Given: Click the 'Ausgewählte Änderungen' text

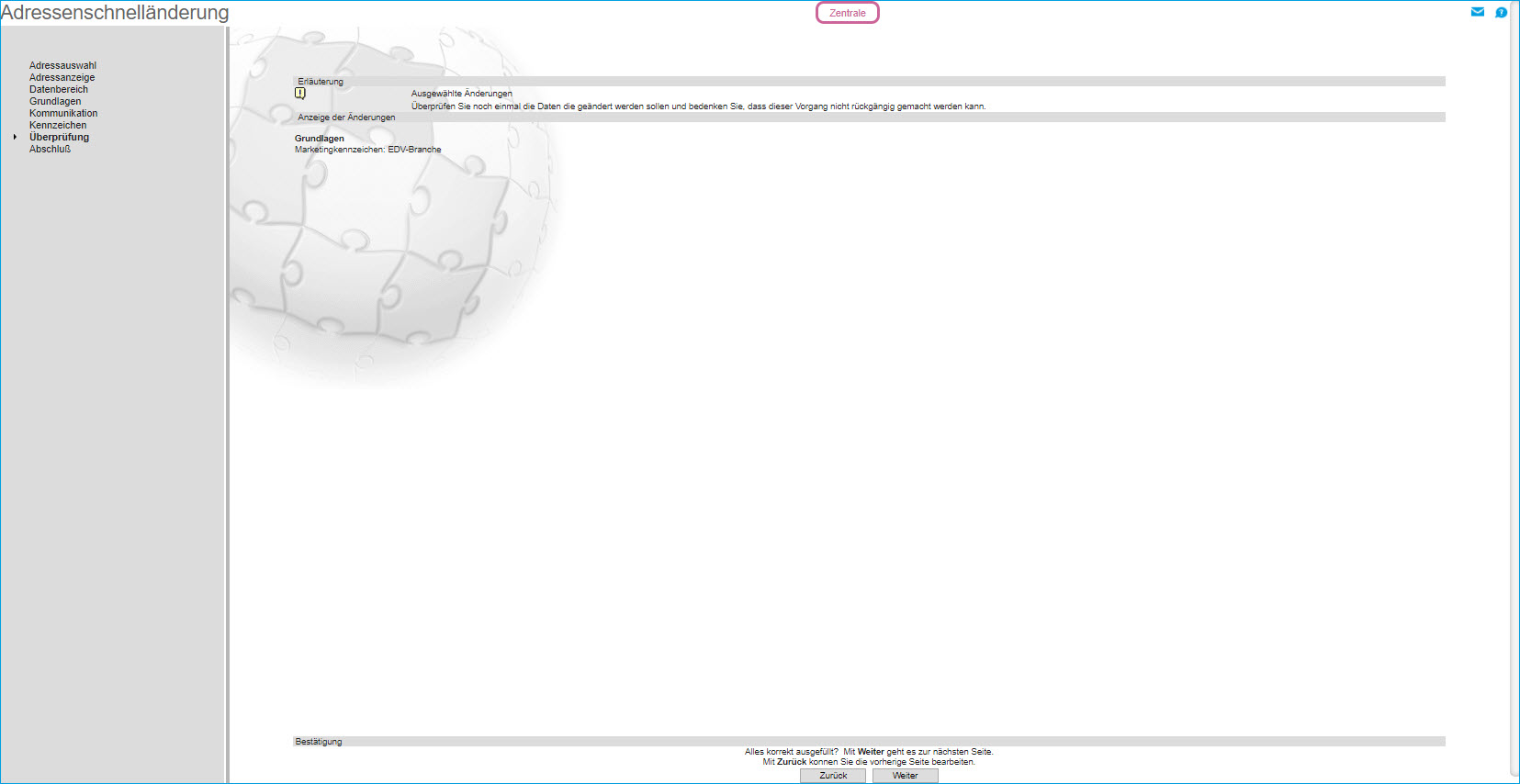Looking at the screenshot, I should pyautogui.click(x=462, y=94).
